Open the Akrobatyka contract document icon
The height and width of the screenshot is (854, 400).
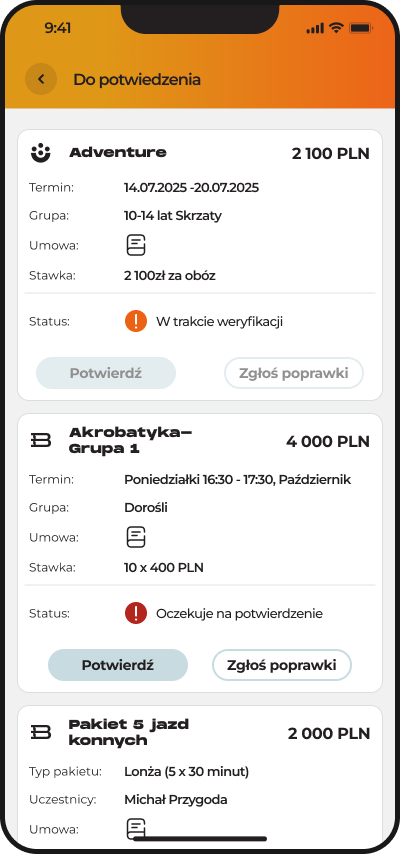tap(136, 538)
